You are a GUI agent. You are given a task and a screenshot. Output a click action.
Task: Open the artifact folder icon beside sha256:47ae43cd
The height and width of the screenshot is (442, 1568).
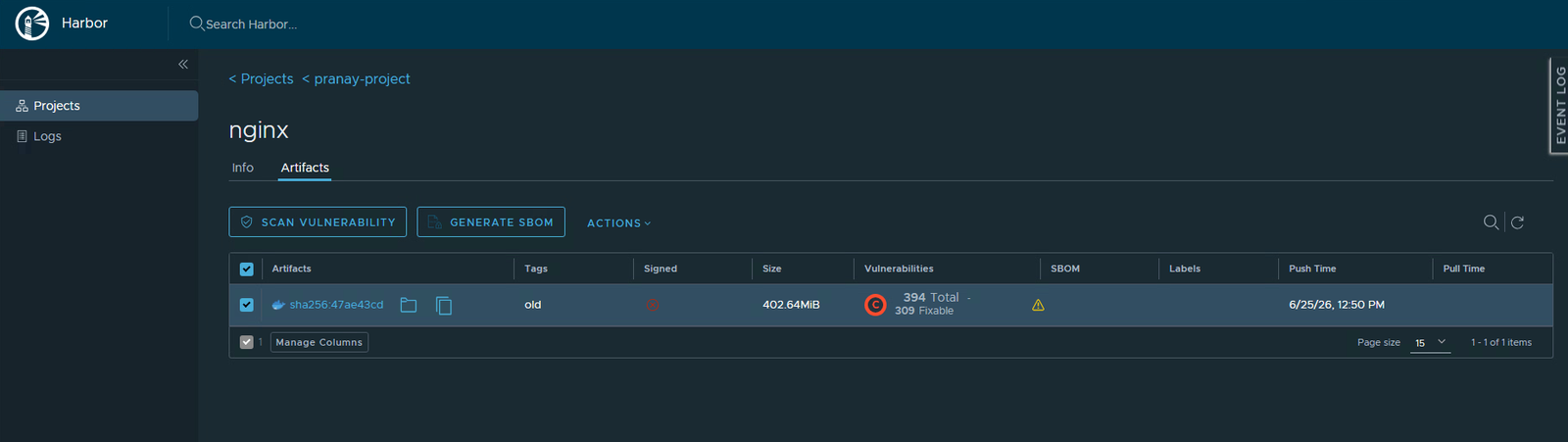pyautogui.click(x=409, y=306)
